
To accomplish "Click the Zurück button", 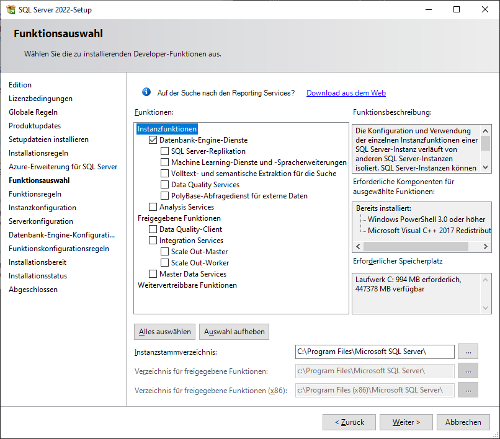I will coord(349,422).
